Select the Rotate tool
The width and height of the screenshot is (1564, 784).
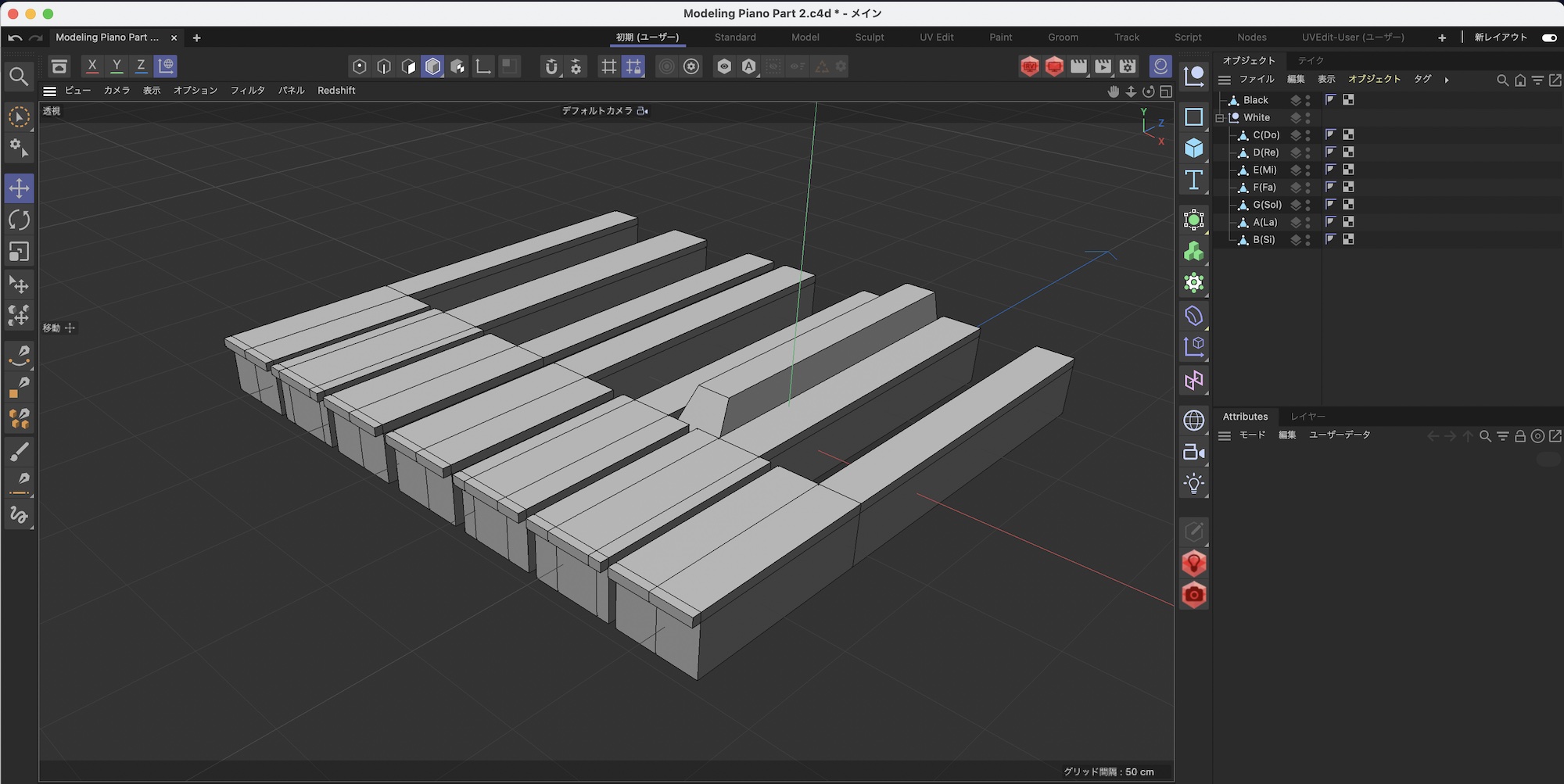(x=19, y=220)
